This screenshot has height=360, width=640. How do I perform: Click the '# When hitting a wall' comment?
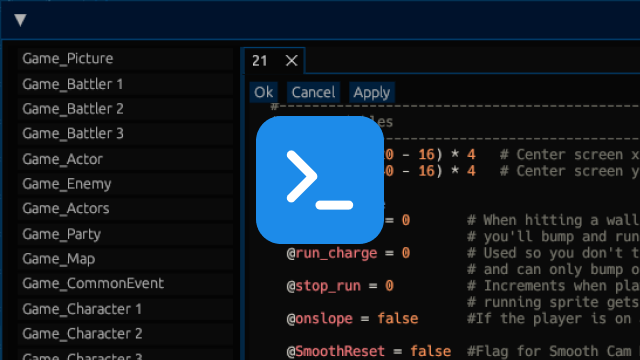[553, 220]
